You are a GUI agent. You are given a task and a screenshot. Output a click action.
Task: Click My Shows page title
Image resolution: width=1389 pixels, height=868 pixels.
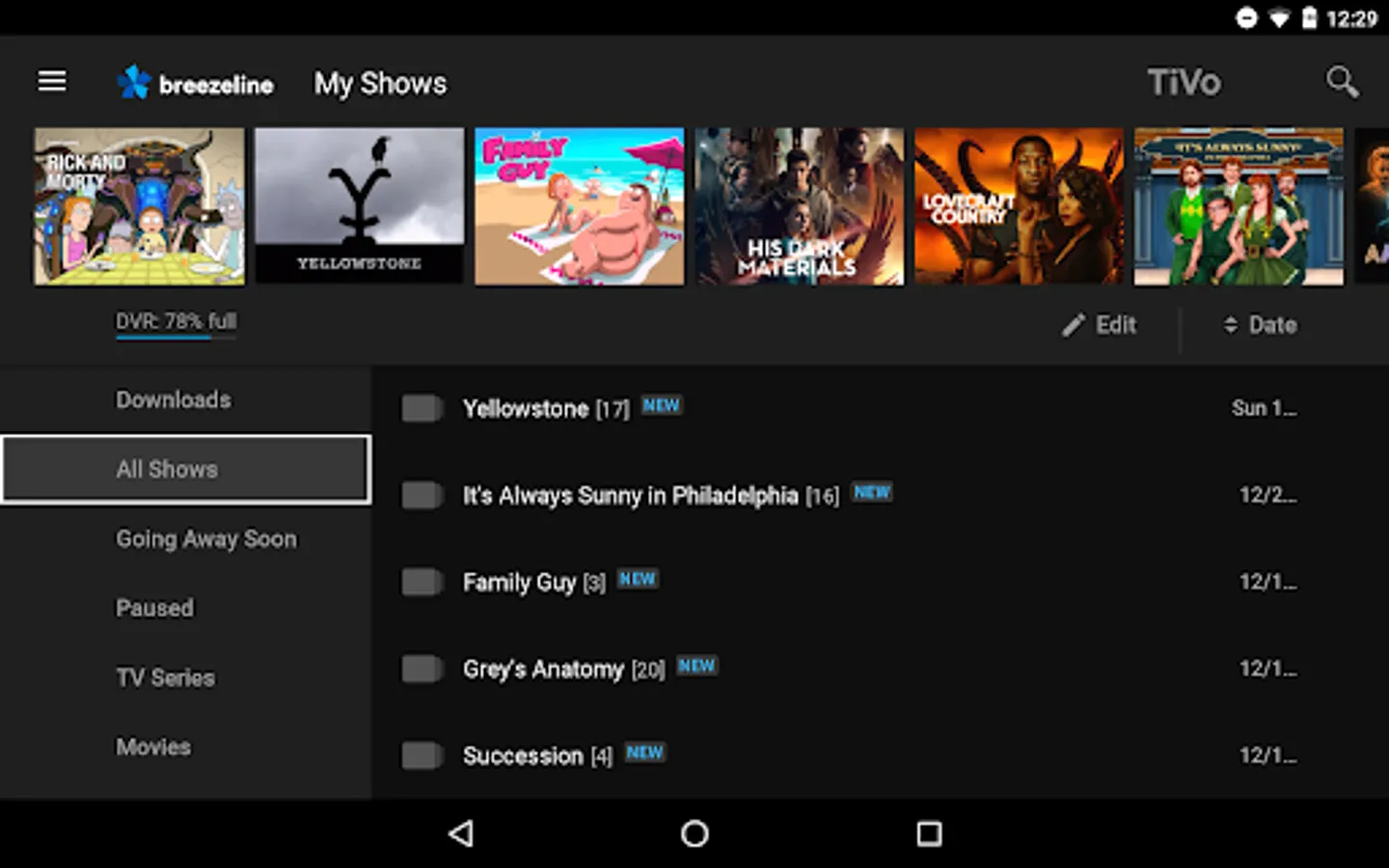point(380,84)
